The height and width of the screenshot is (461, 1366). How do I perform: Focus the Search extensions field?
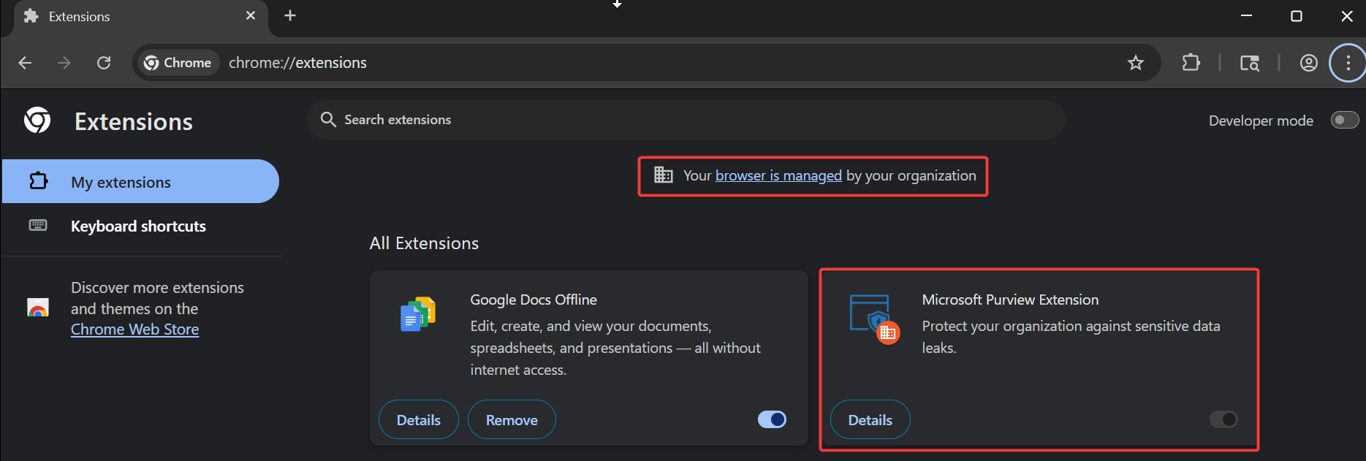click(x=686, y=120)
